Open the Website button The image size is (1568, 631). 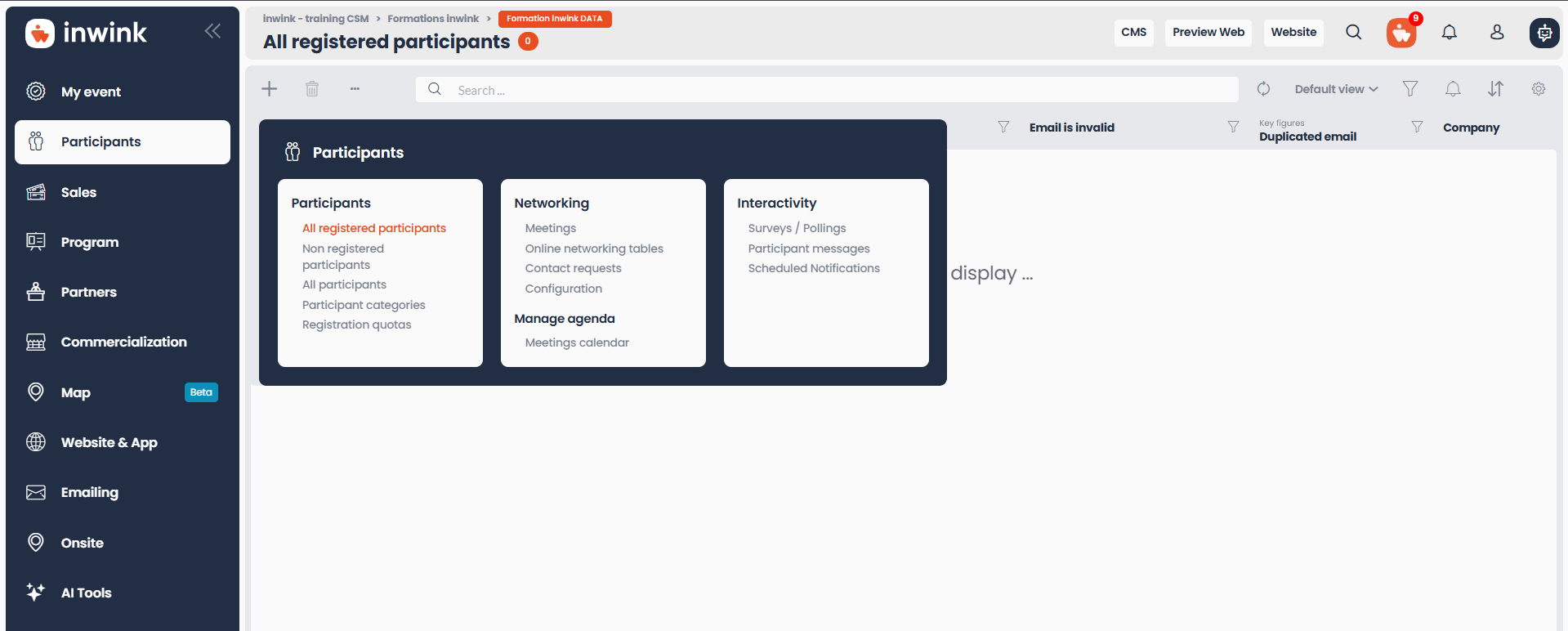pyautogui.click(x=1293, y=33)
